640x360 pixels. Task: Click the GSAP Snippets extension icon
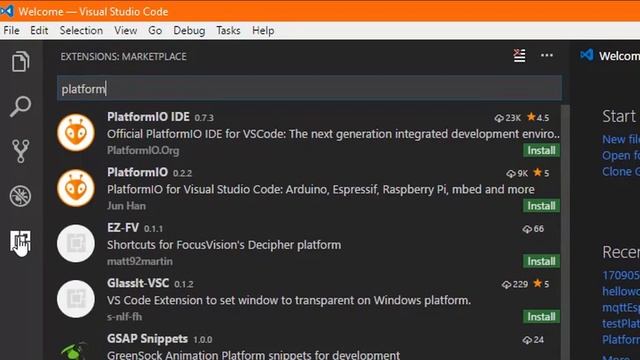[75, 350]
